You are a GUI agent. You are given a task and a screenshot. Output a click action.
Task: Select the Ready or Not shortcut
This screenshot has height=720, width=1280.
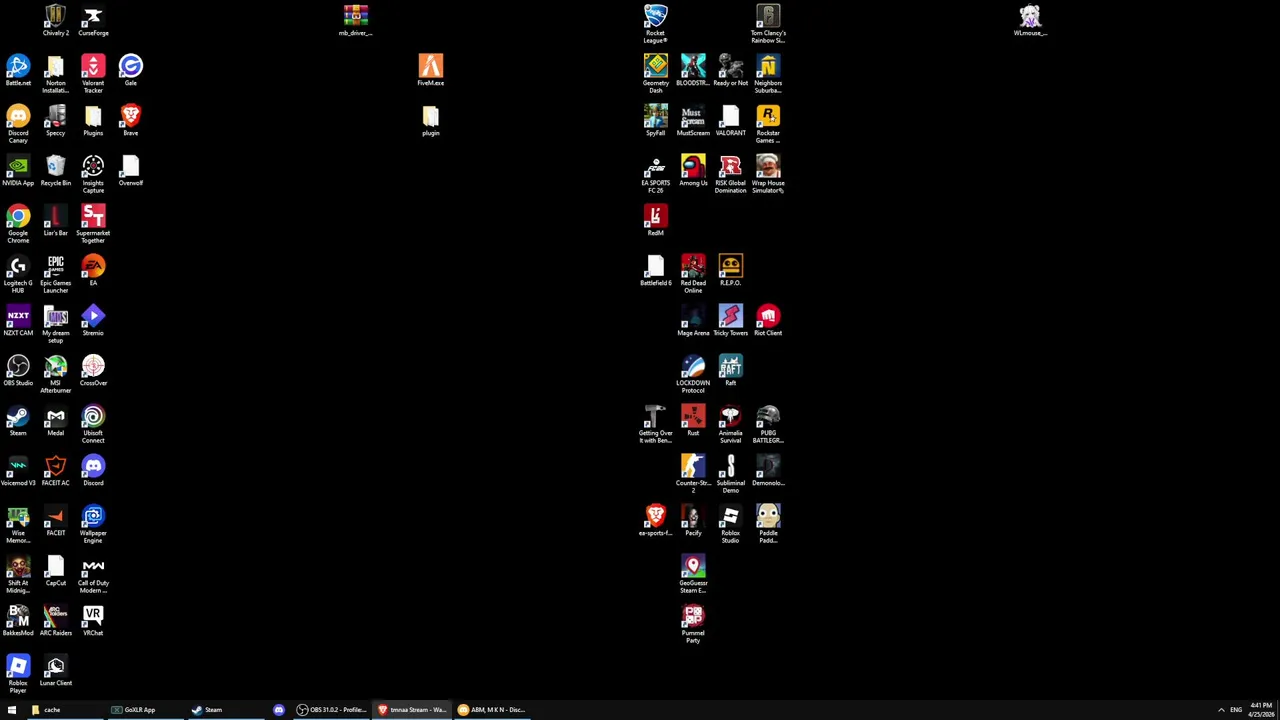pyautogui.click(x=730, y=70)
